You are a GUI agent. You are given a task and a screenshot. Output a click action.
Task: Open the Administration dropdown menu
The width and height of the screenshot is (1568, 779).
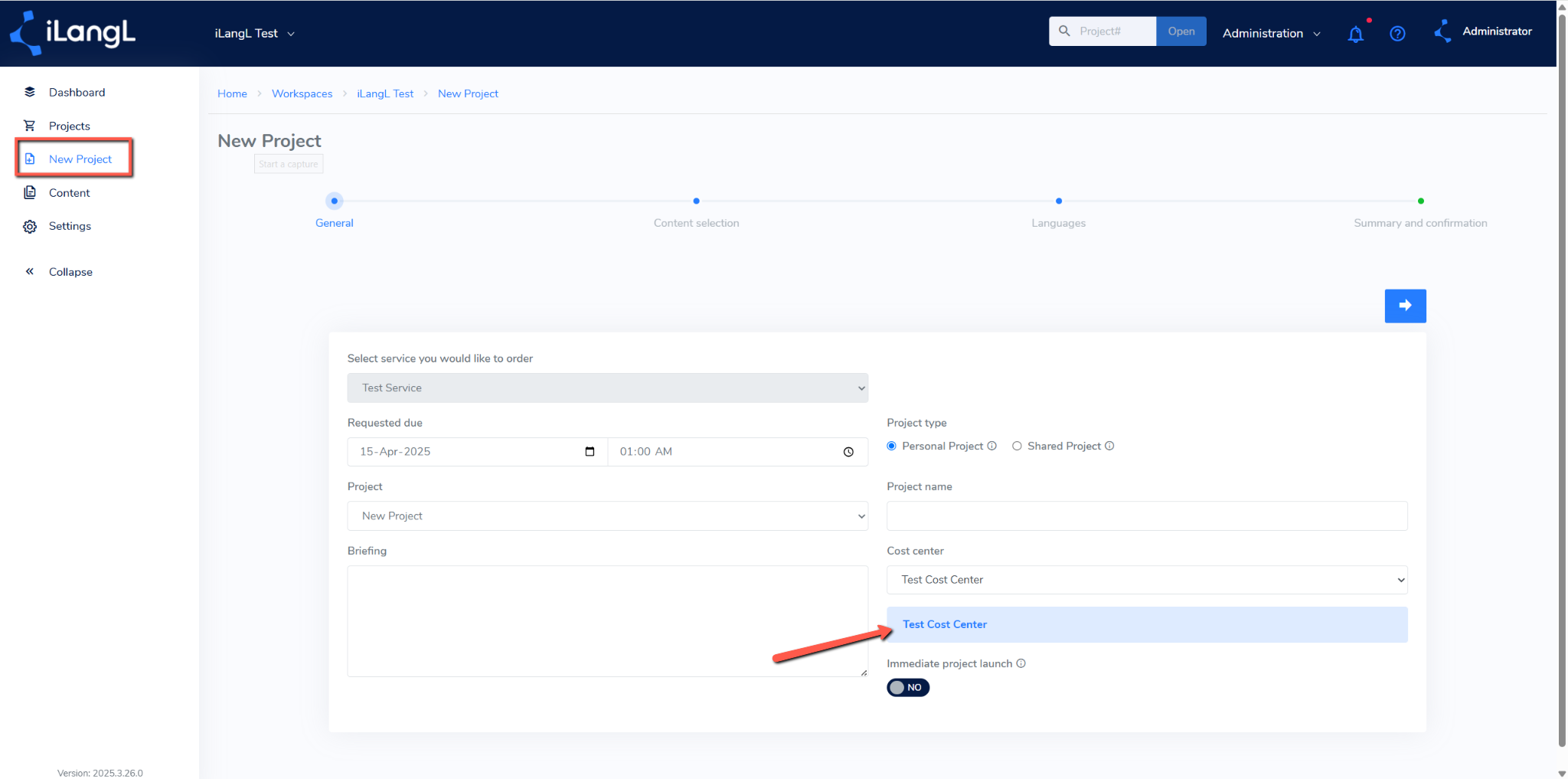click(1271, 34)
